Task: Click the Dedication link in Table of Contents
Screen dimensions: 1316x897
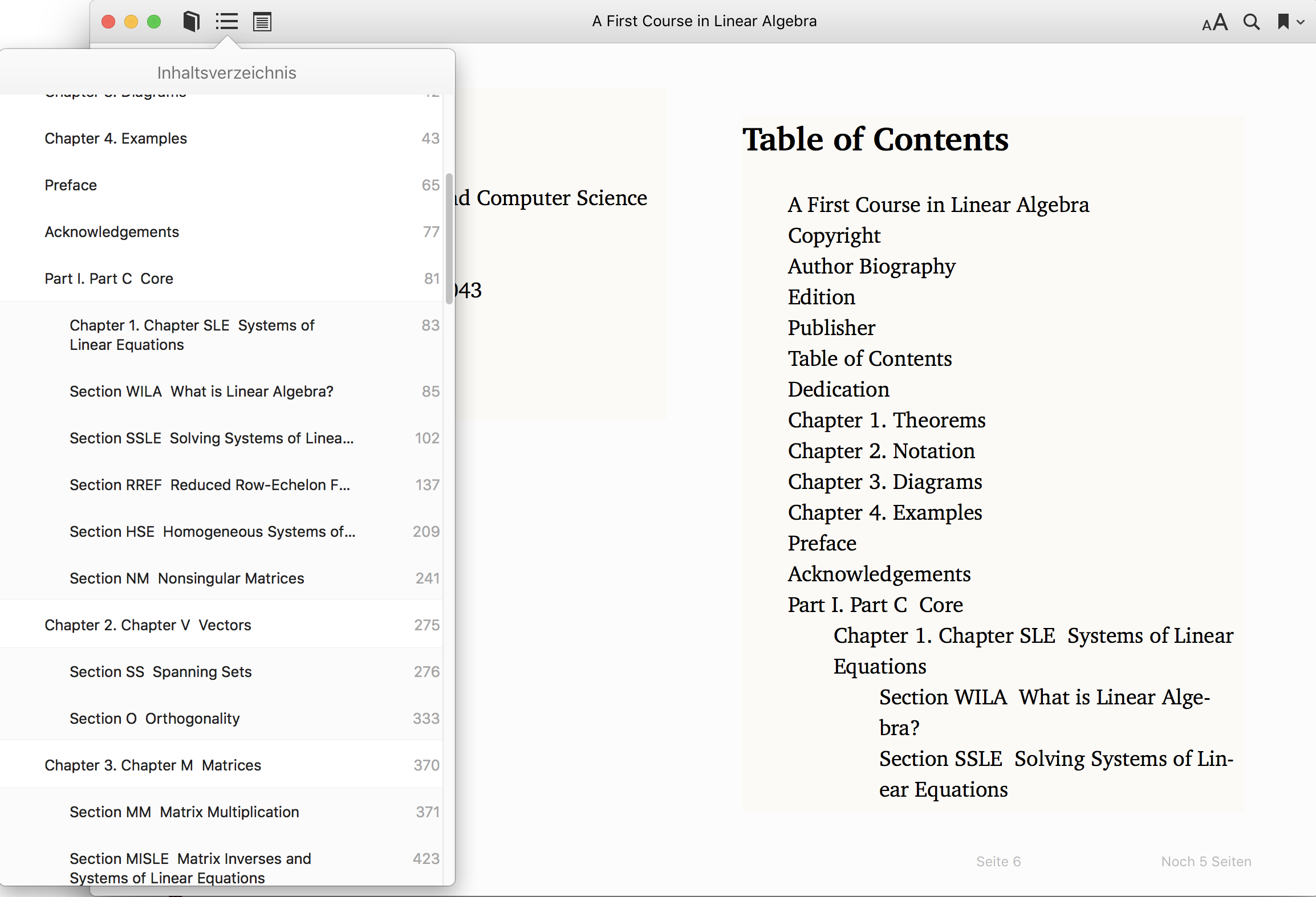Action: pos(838,389)
